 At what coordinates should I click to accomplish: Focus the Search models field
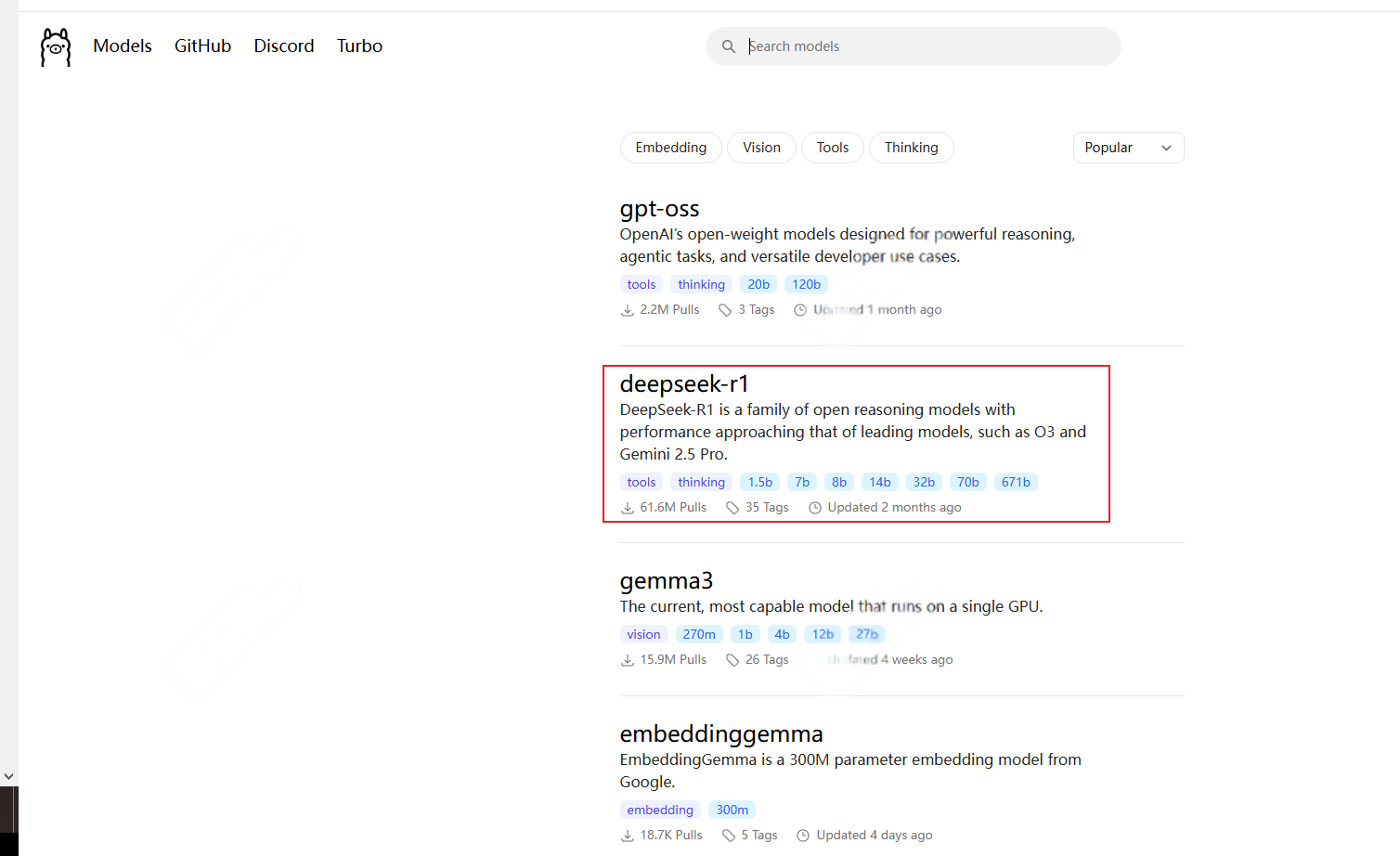[x=914, y=46]
